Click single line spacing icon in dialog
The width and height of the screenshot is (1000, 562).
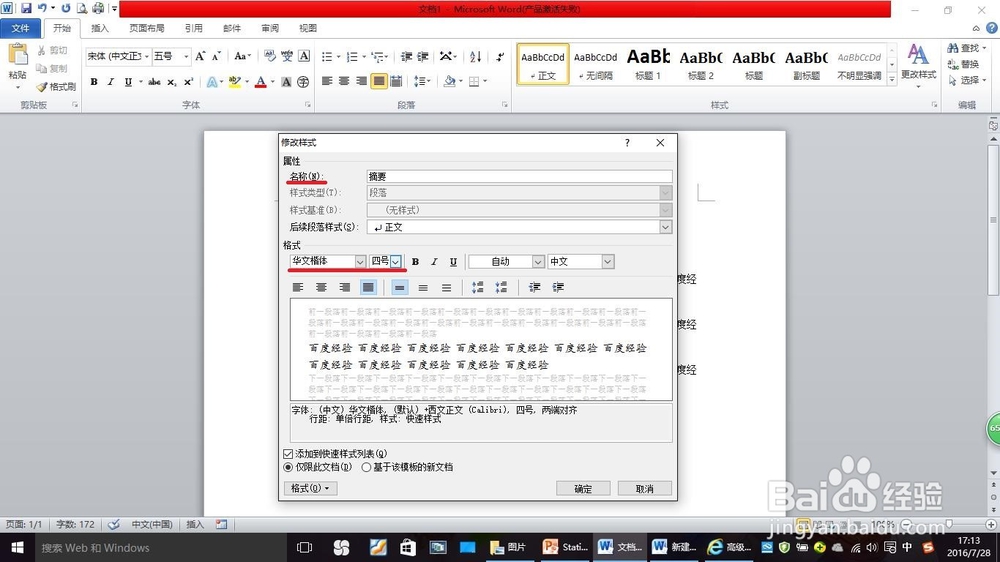pyautogui.click(x=399, y=288)
